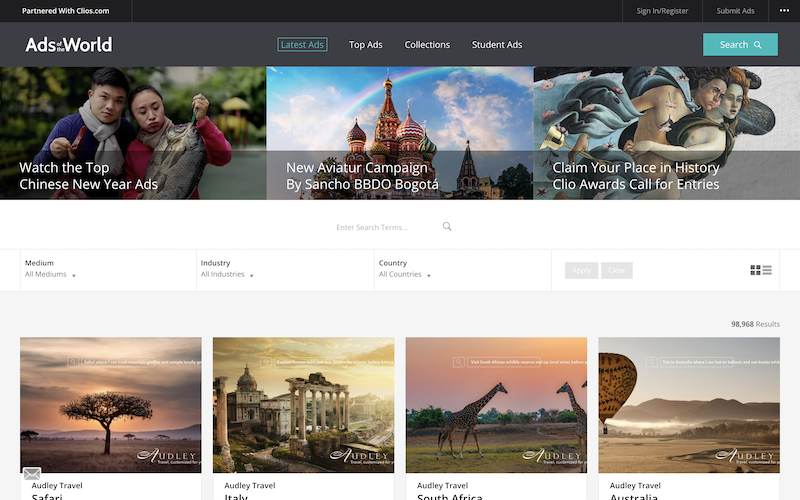Open the Audley Travel Safari ad thumbnail
Image resolution: width=800 pixels, height=500 pixels.
[x=111, y=405]
